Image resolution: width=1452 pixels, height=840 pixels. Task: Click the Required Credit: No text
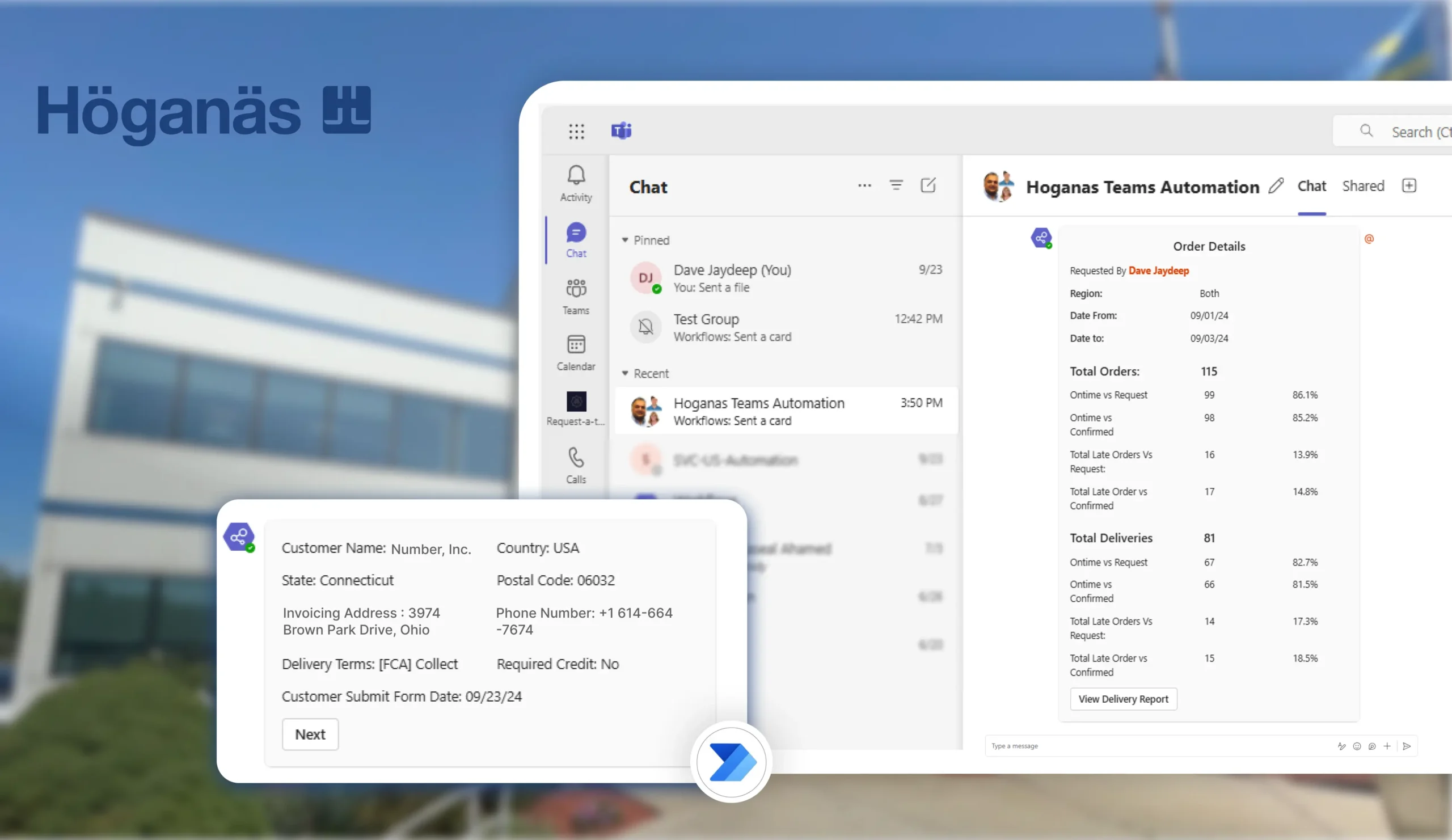(x=557, y=664)
